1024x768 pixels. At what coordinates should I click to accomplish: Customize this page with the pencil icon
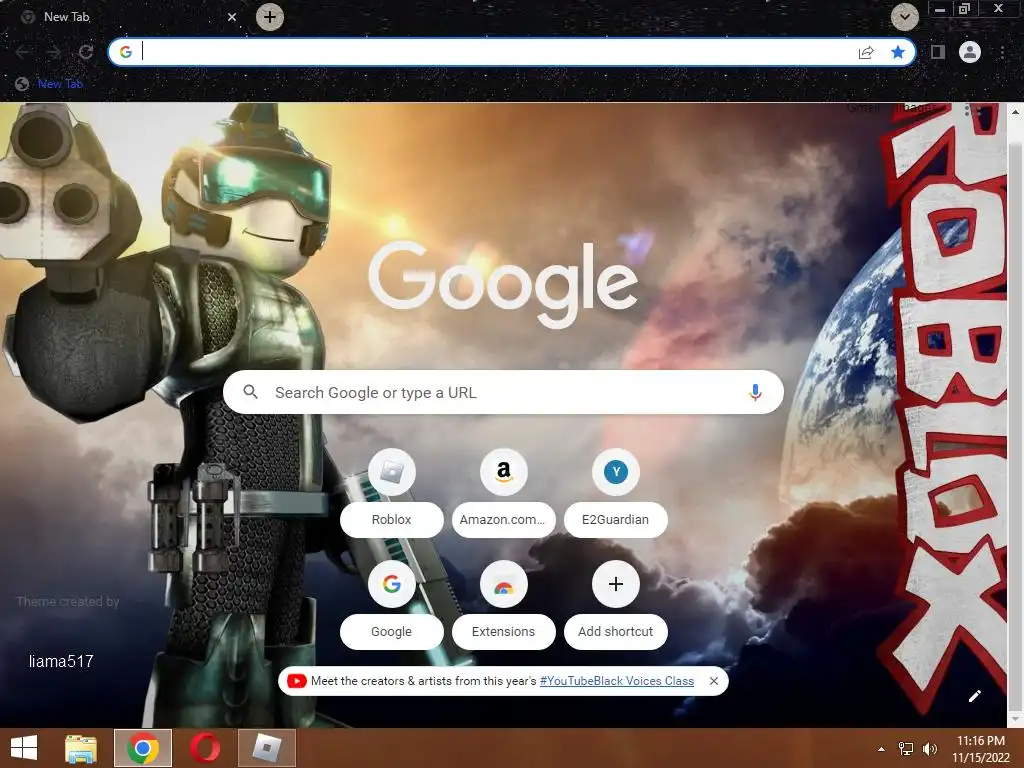pyautogui.click(x=974, y=696)
